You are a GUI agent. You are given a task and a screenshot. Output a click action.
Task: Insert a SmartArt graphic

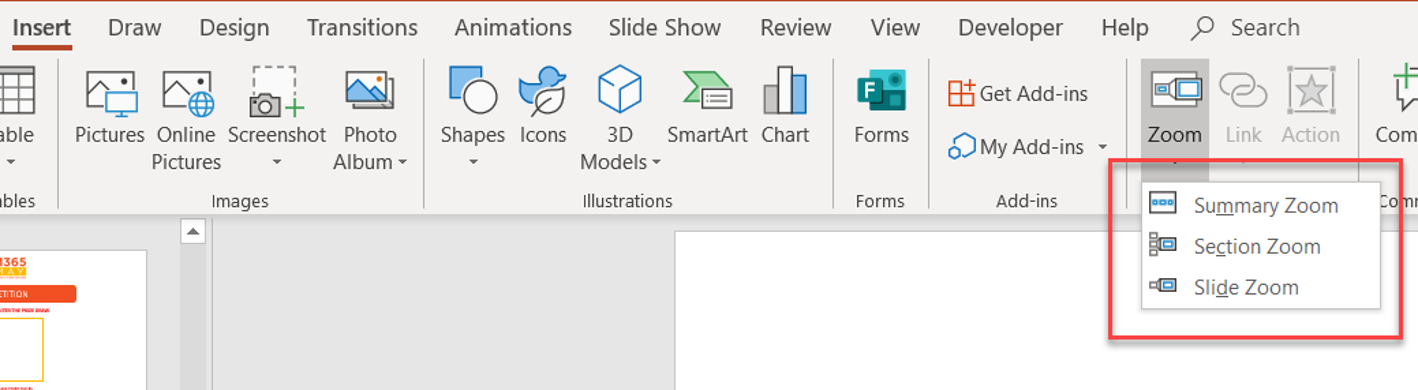[x=707, y=107]
